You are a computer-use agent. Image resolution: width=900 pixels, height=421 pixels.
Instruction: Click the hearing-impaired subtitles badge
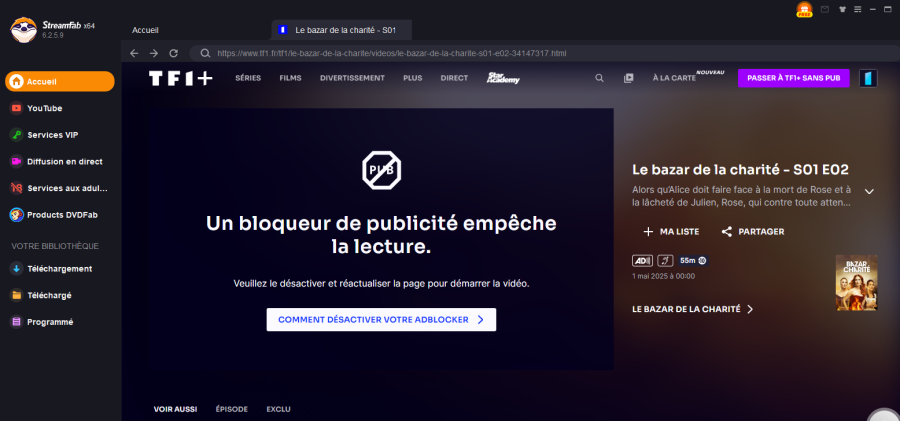665,261
